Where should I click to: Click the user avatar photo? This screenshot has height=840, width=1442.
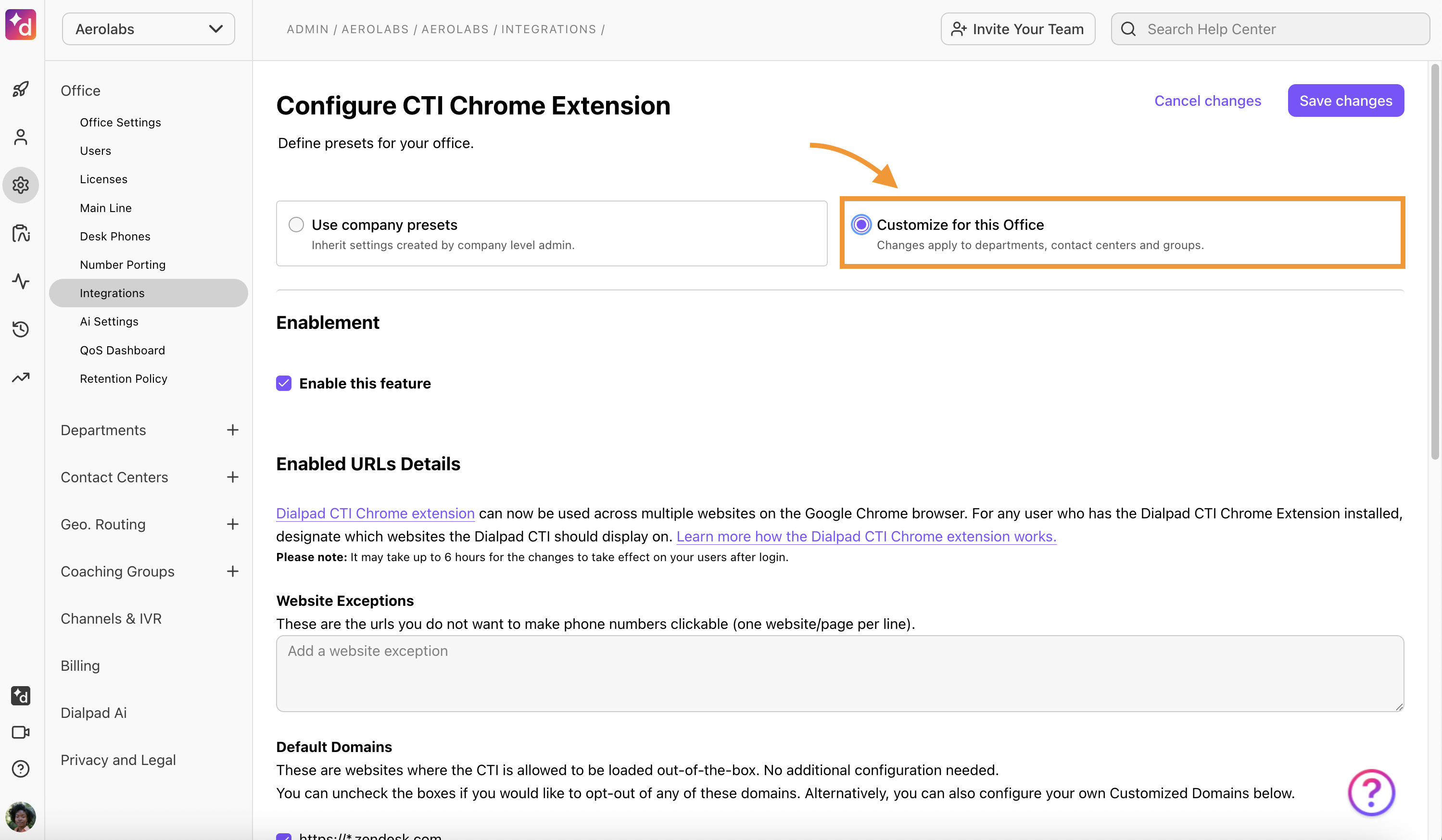(x=21, y=817)
